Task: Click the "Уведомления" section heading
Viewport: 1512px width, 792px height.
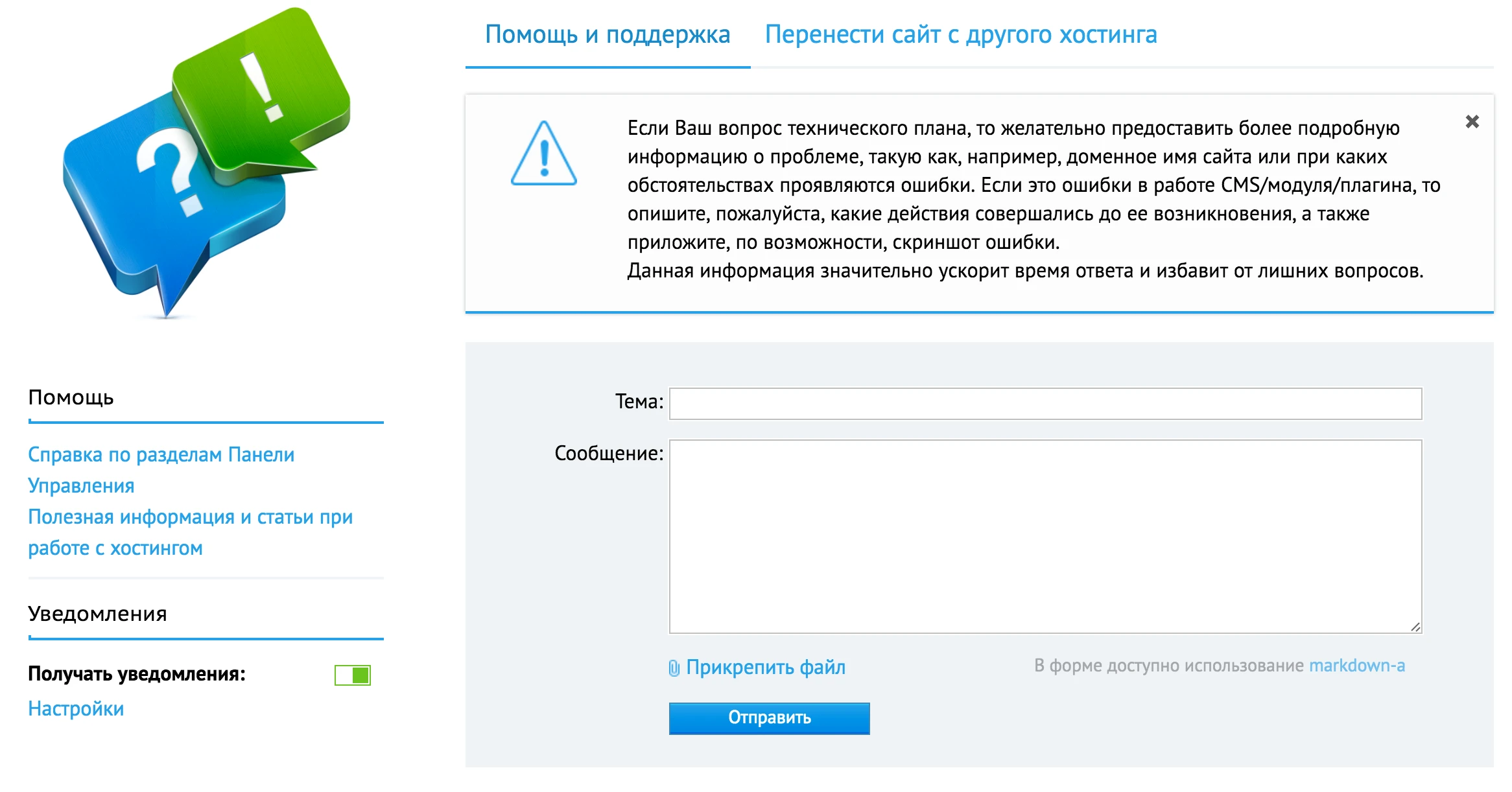Action: coord(97,613)
